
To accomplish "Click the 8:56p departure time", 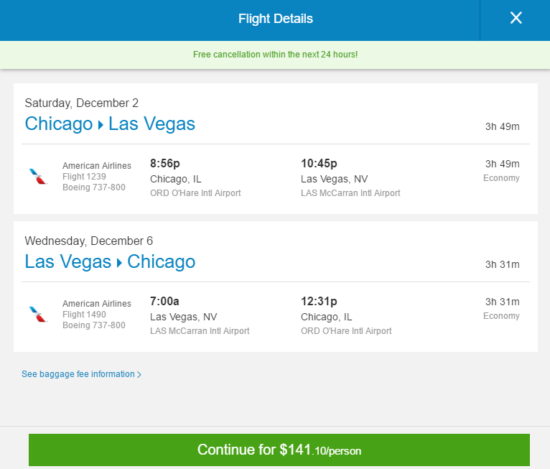I will tap(165, 163).
